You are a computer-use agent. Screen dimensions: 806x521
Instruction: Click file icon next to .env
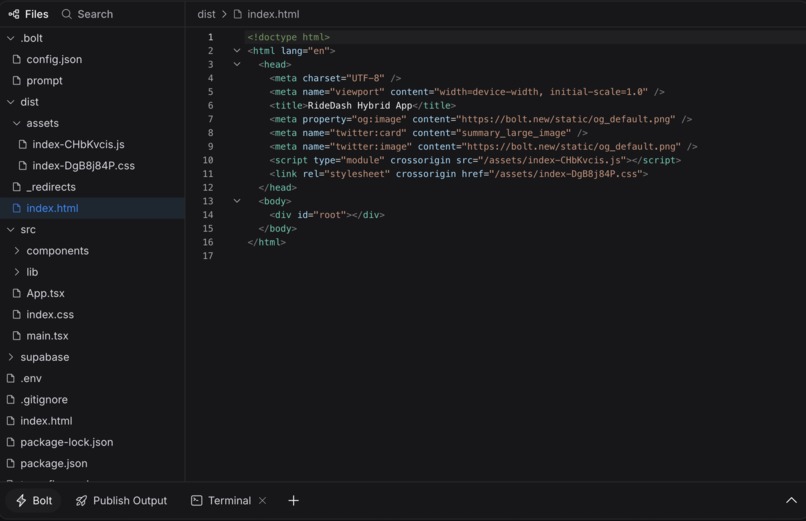click(x=10, y=378)
